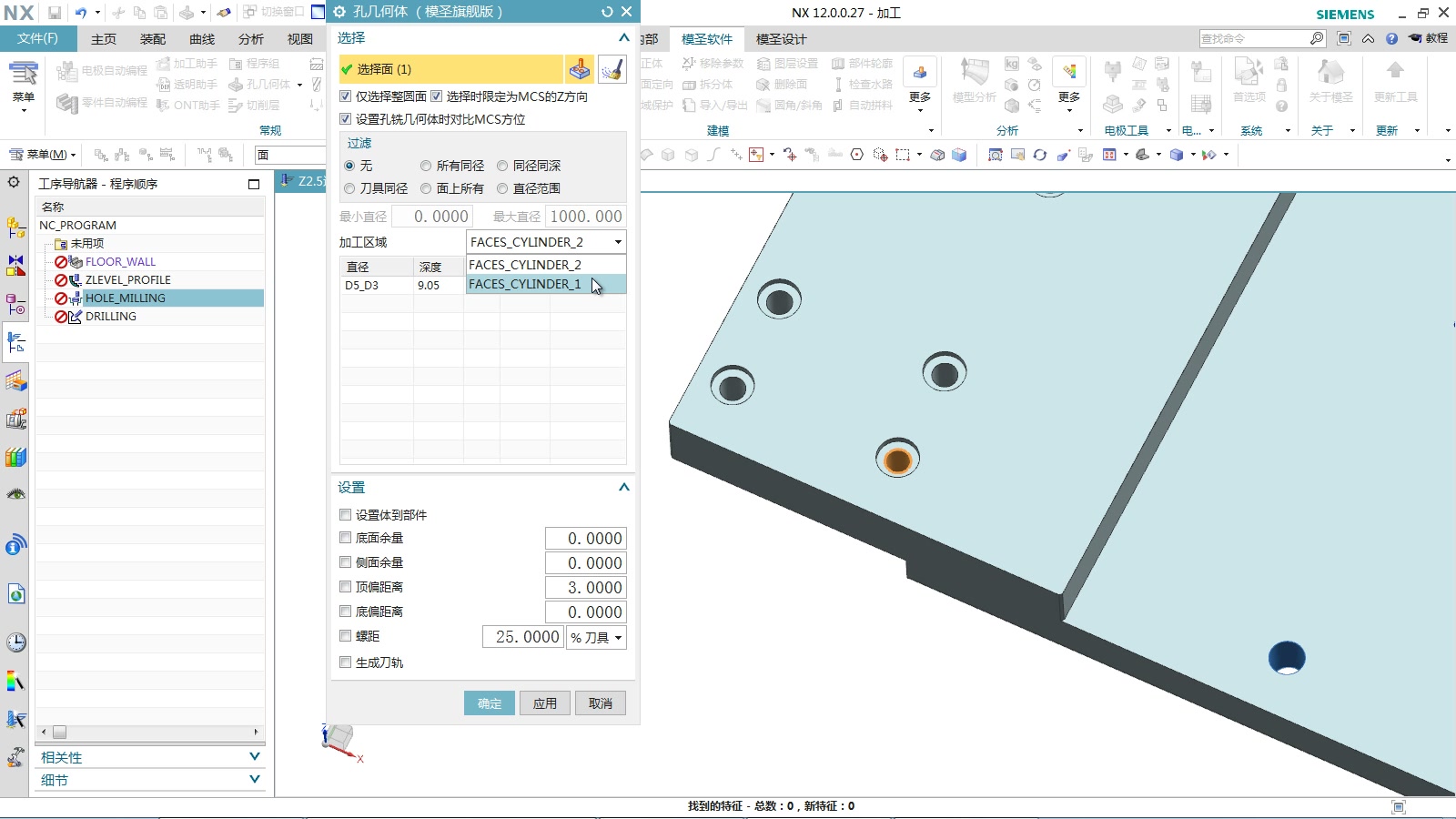Open the Part Navigator sidebar icon

15,304
